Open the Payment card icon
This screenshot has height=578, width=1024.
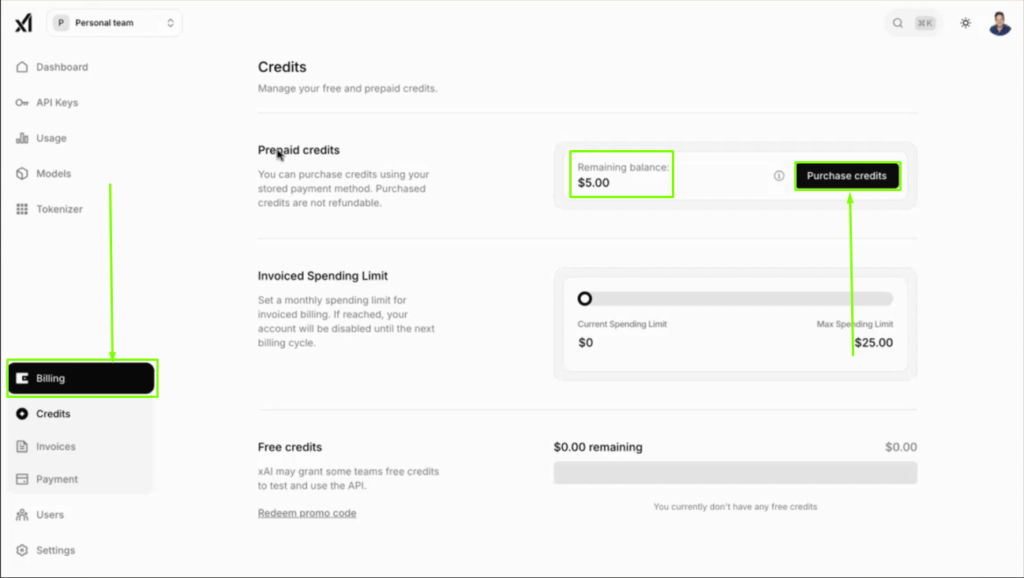[x=22, y=479]
